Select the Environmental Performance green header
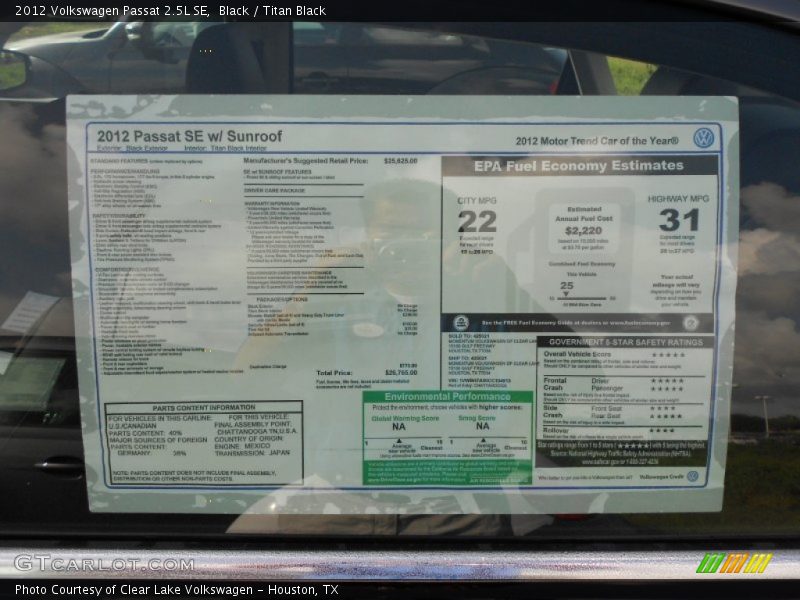The height and width of the screenshot is (600, 800). (447, 397)
